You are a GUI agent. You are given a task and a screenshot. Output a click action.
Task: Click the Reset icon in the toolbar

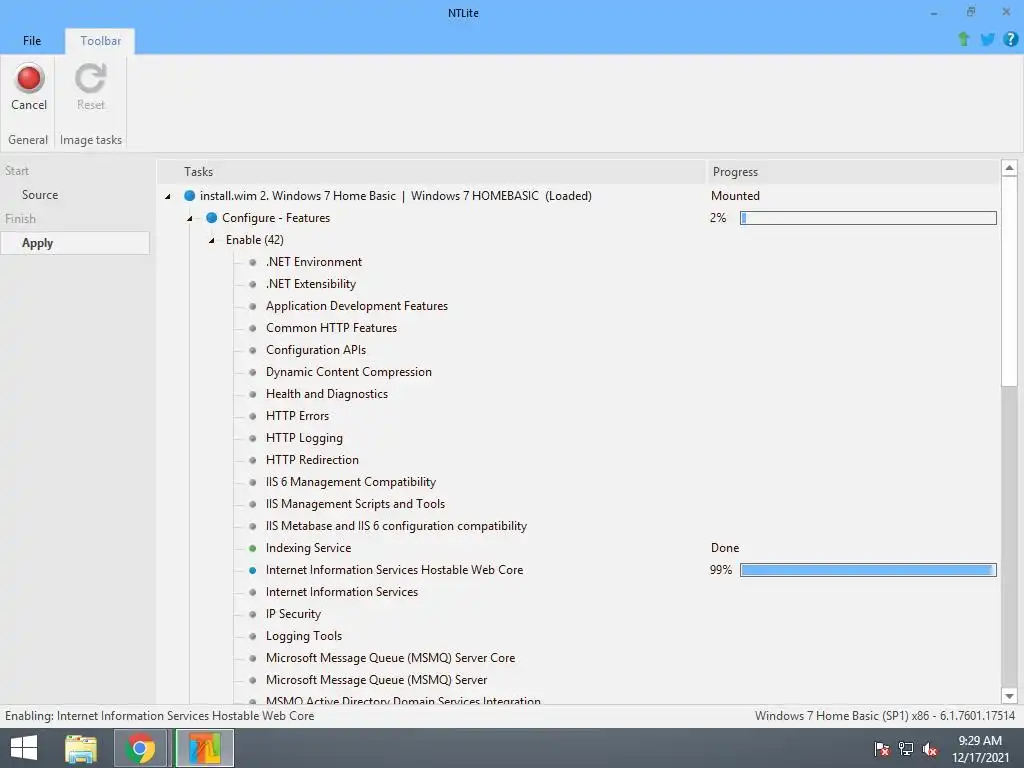click(90, 78)
